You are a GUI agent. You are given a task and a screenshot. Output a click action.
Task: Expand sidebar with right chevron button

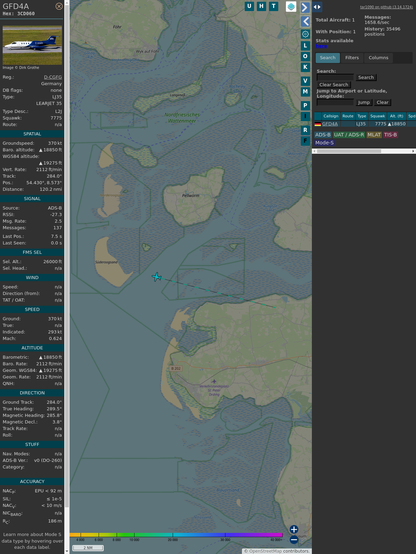305,7
